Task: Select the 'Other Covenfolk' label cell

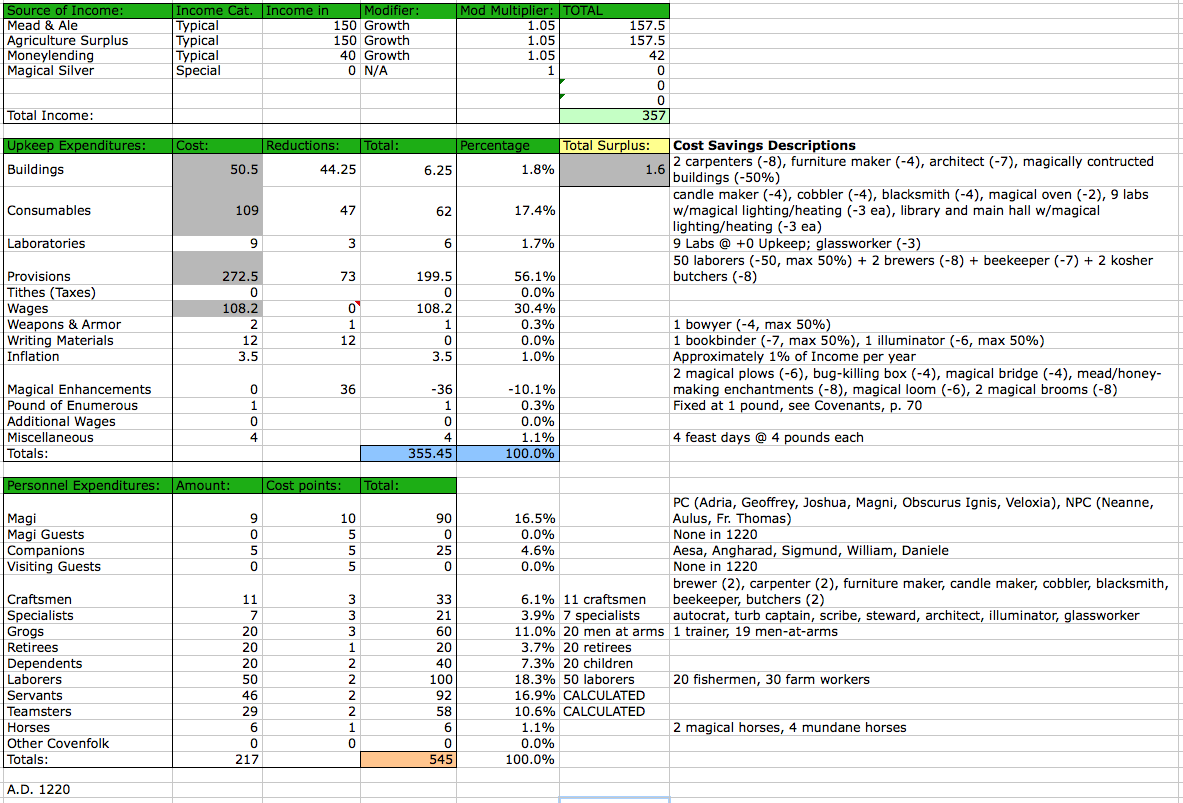Action: (x=88, y=743)
